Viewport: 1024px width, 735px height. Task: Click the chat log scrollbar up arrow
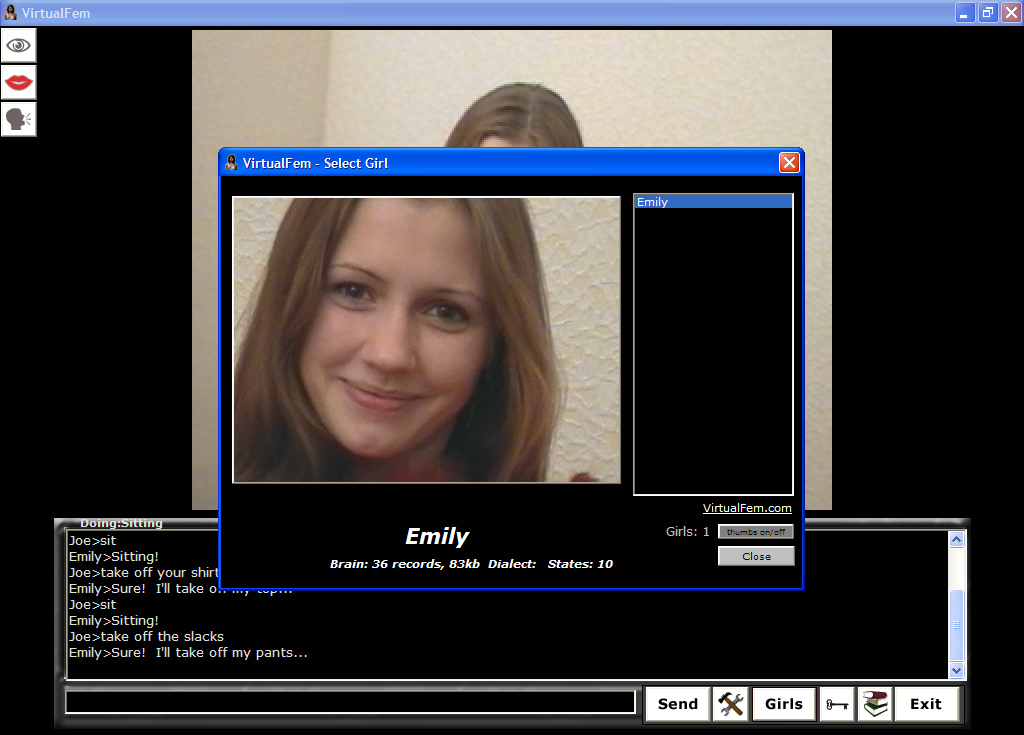pyautogui.click(x=957, y=539)
